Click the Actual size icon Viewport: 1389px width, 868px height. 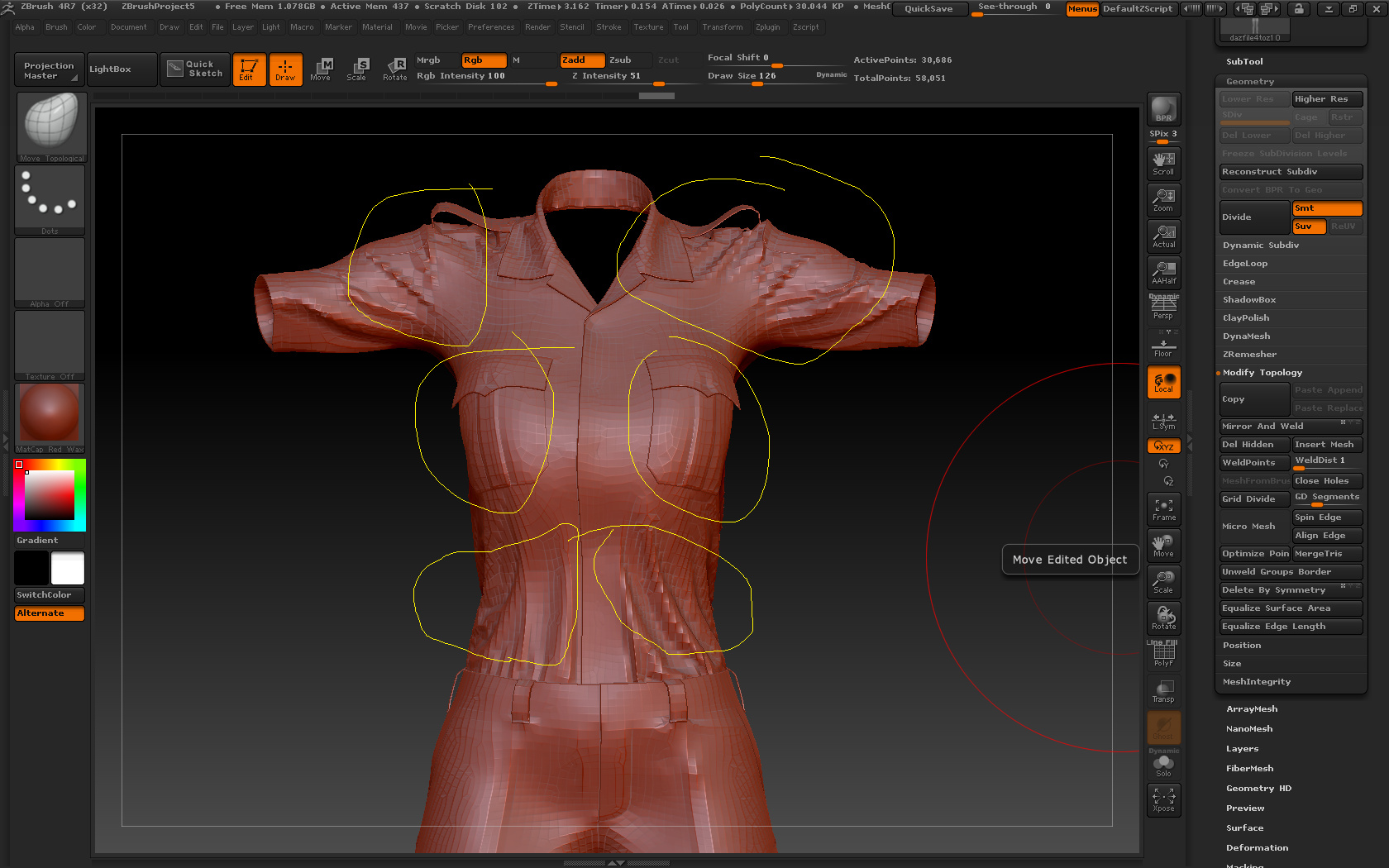click(x=1163, y=236)
